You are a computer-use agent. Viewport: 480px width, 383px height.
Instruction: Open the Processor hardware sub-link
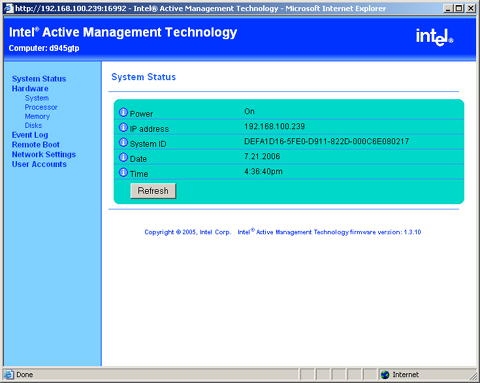pos(41,107)
